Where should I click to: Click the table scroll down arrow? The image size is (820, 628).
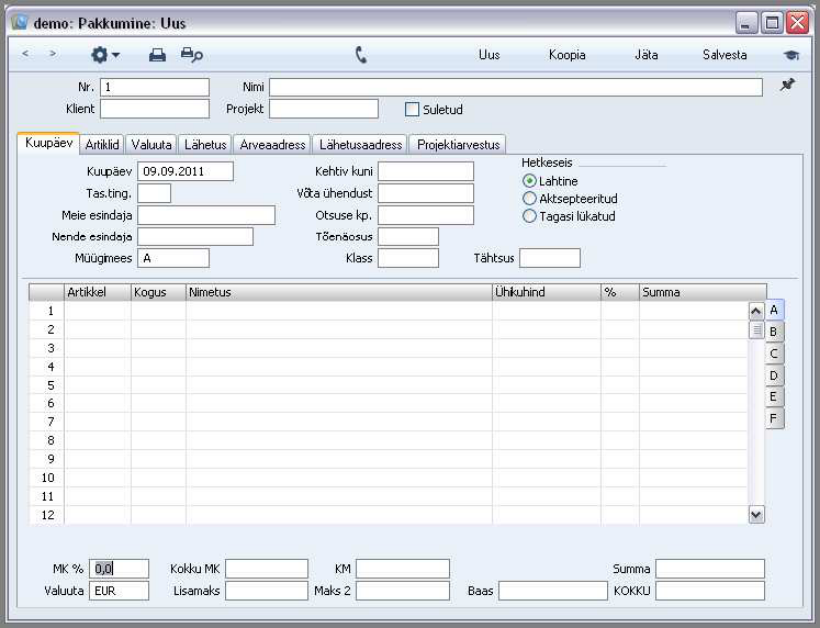click(756, 515)
